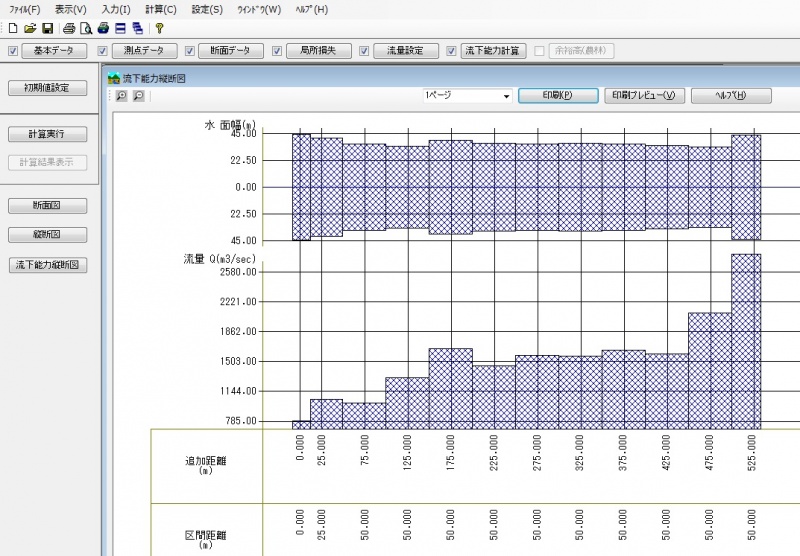Click the 275.000 cumulative distance value
Image resolution: width=800 pixels, height=556 pixels.
(x=537, y=453)
